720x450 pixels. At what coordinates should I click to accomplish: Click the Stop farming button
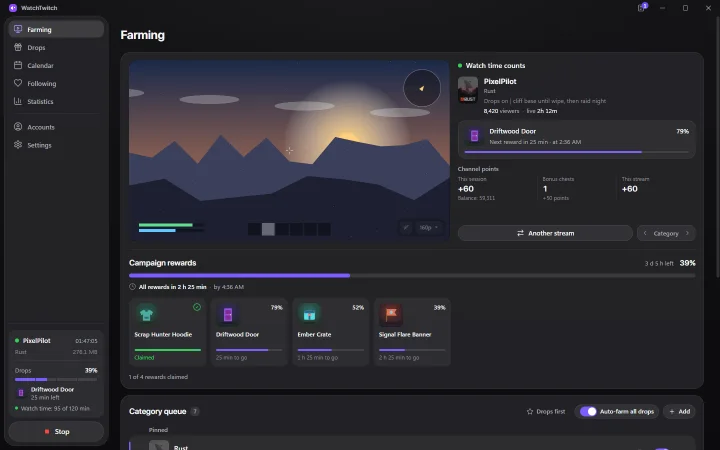click(x=56, y=432)
